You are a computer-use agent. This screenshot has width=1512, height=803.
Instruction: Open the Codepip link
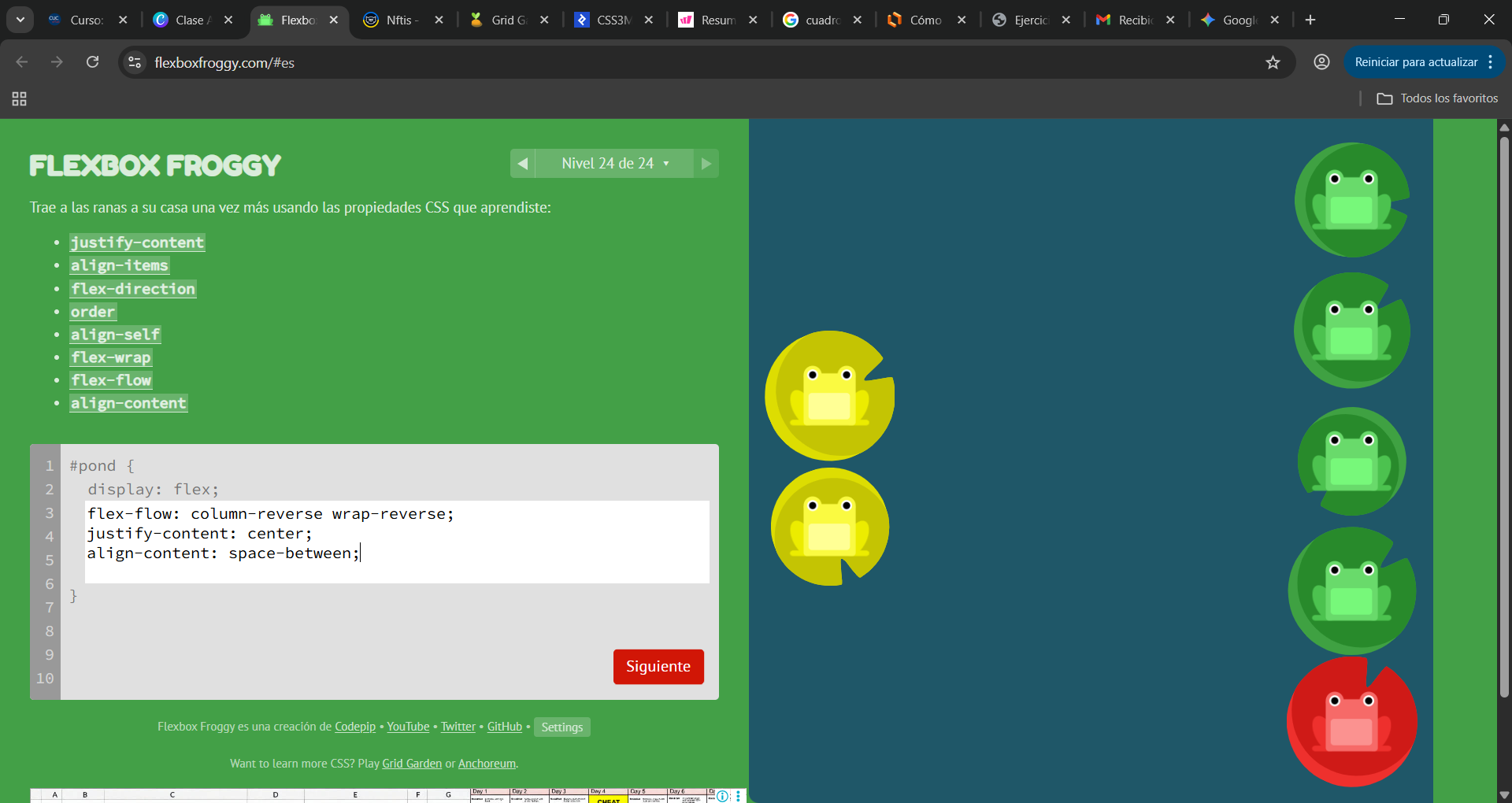pyautogui.click(x=355, y=727)
